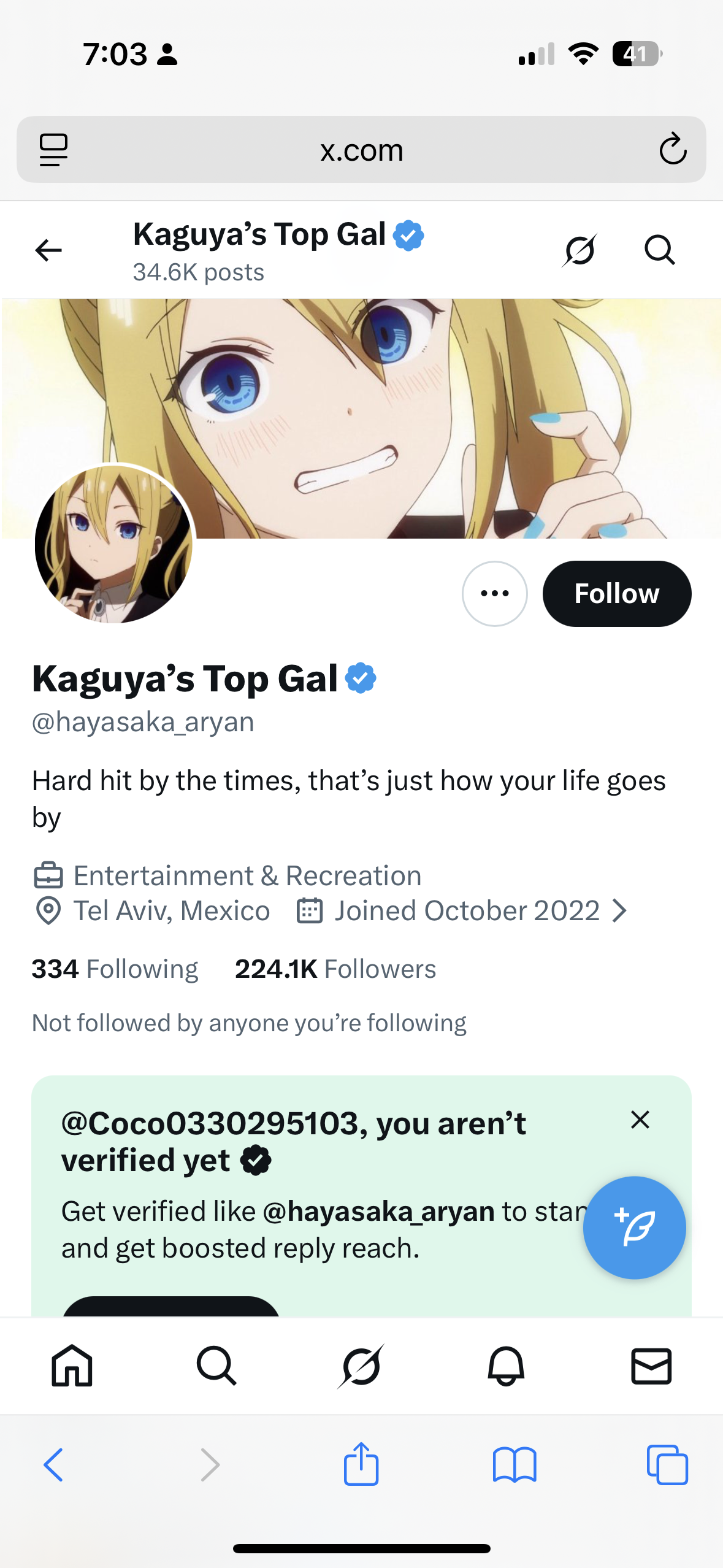This screenshot has width=723, height=1568.
Task: Tap the back arrow in profile header
Action: tap(48, 250)
